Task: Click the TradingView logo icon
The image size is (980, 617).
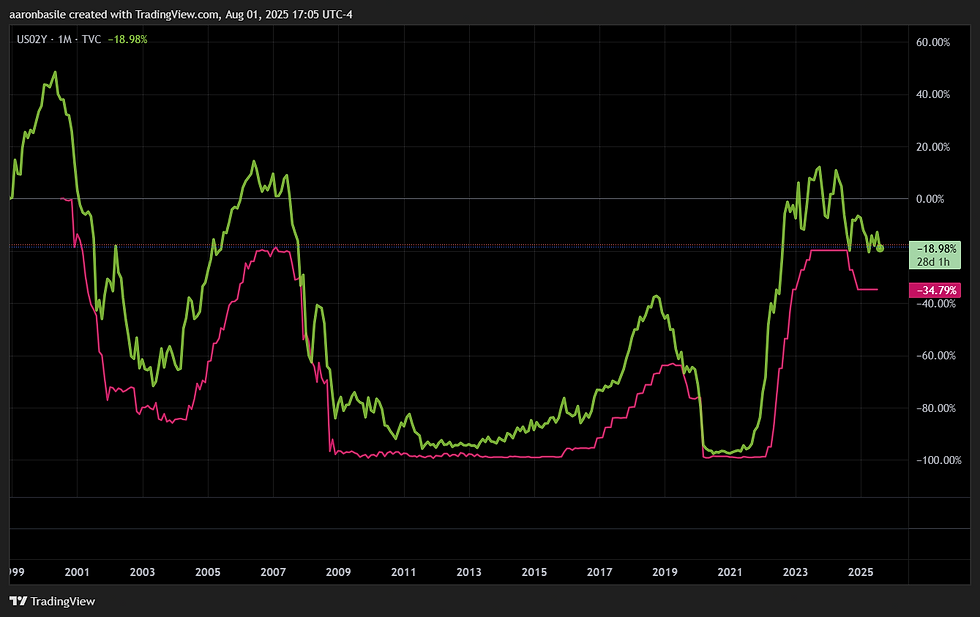Action: 17,601
